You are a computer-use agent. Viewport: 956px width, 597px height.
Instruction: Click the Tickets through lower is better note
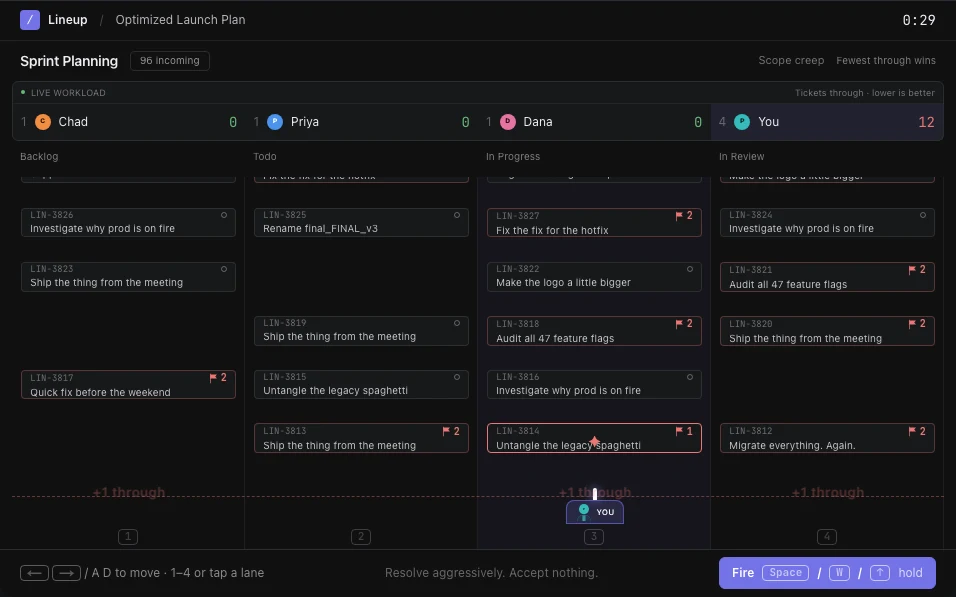click(865, 93)
